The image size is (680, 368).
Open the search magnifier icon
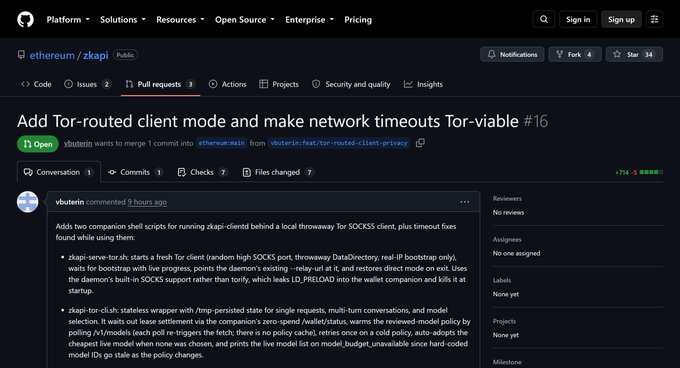click(544, 20)
